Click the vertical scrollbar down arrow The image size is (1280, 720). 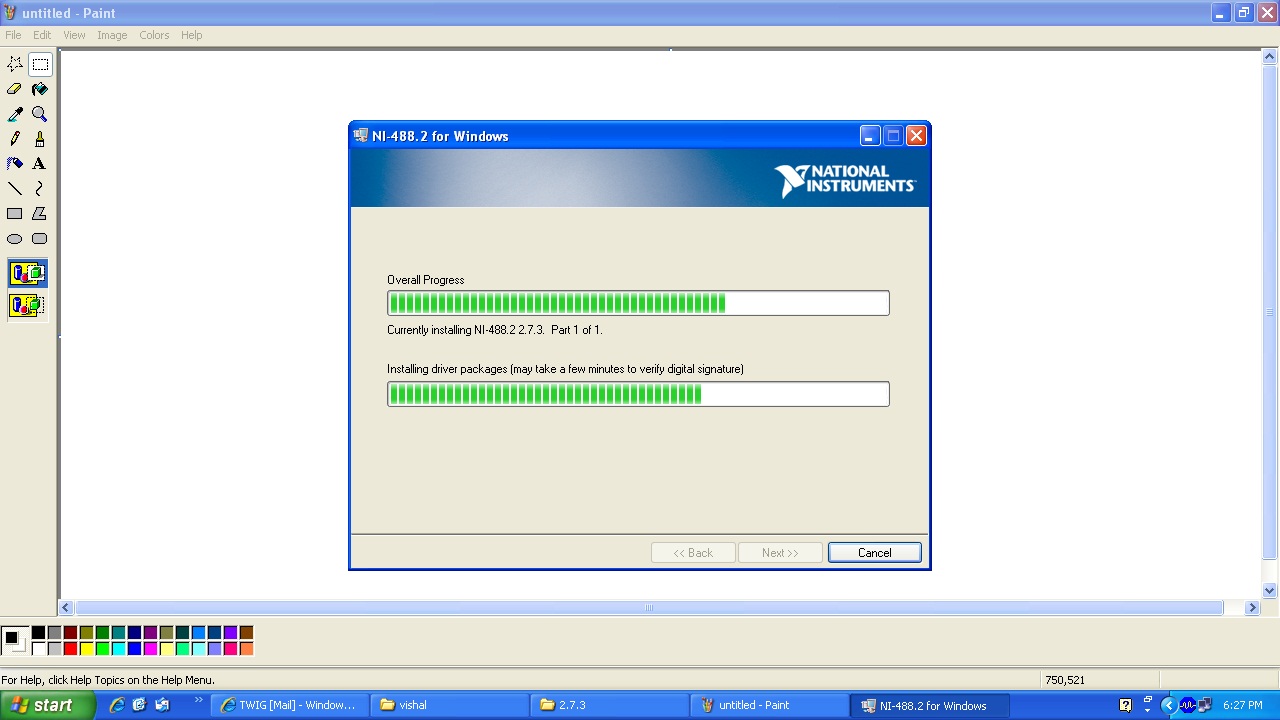1270,591
